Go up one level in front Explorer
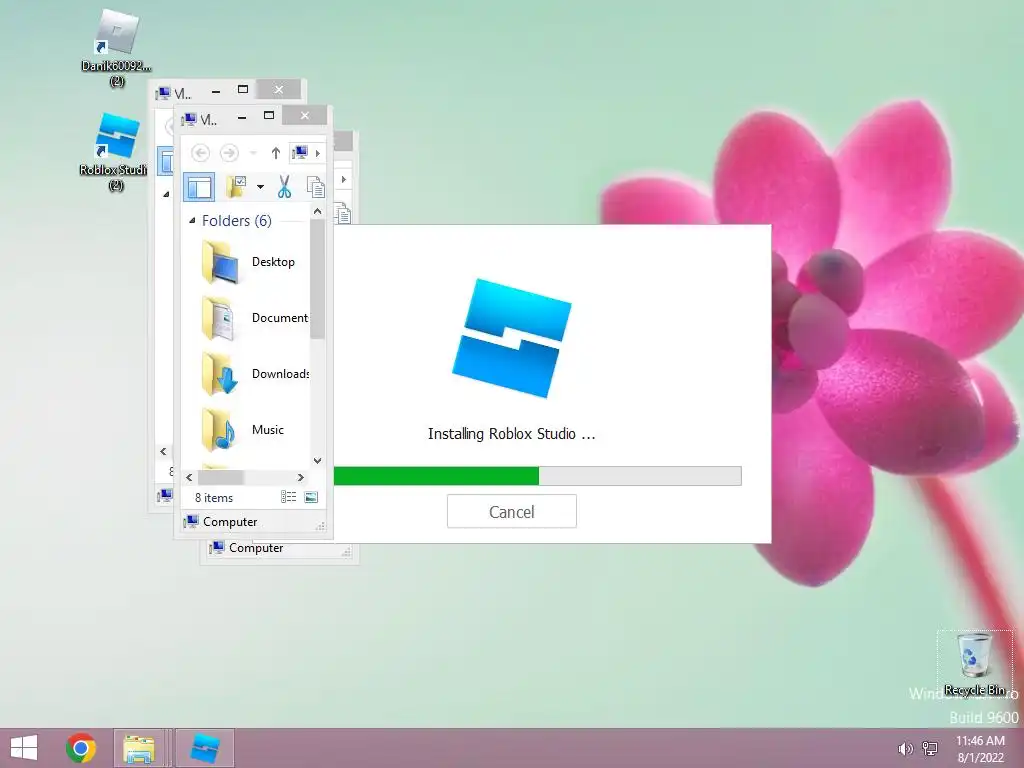Image resolution: width=1024 pixels, height=768 pixels. click(276, 153)
